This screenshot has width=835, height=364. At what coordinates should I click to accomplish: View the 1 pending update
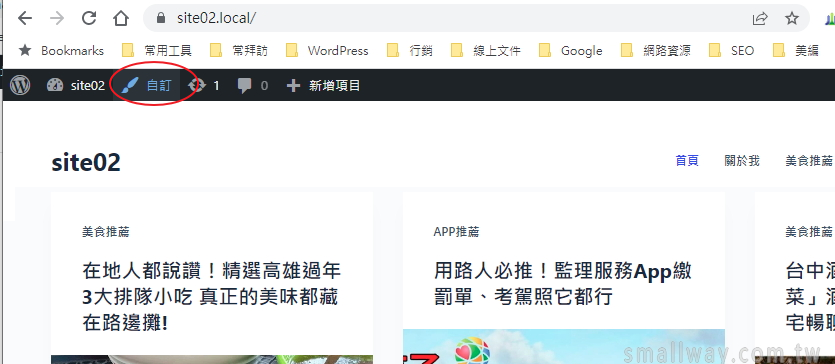pos(203,85)
